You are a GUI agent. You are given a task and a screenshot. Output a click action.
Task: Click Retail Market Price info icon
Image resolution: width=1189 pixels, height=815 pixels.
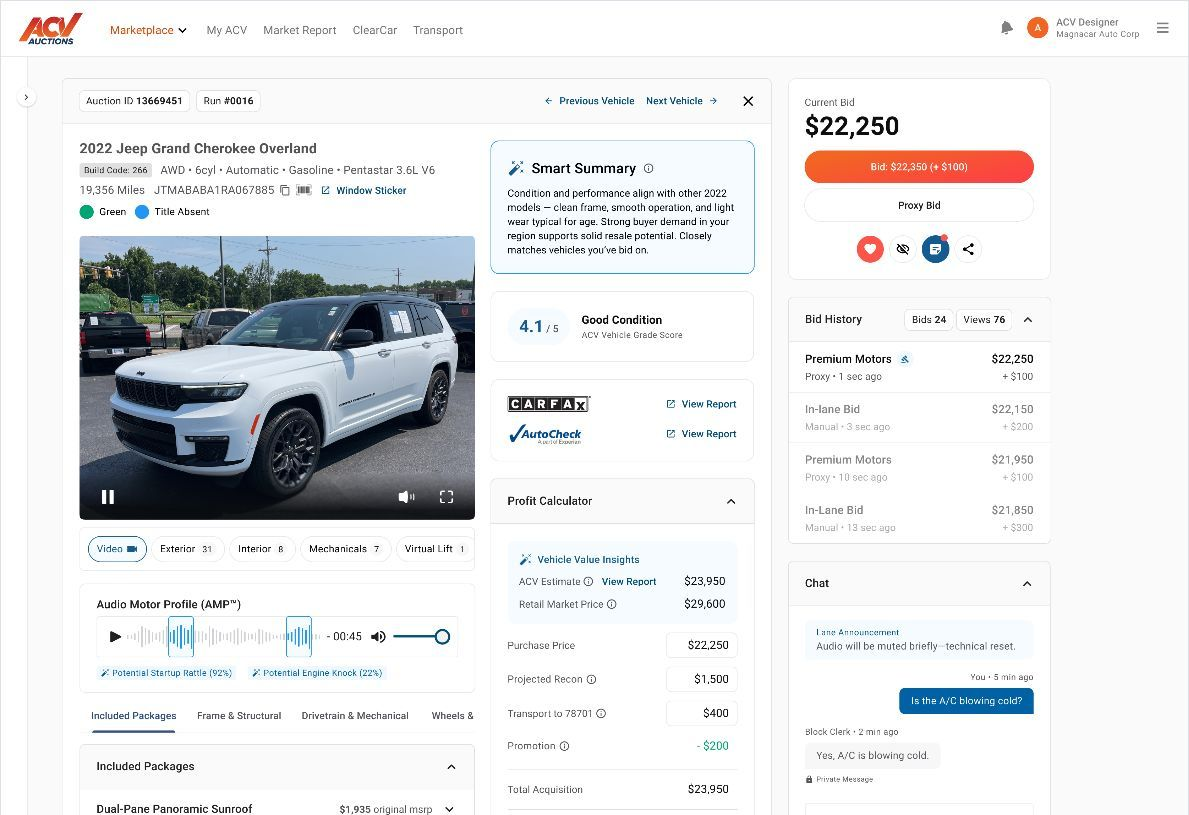(x=611, y=604)
